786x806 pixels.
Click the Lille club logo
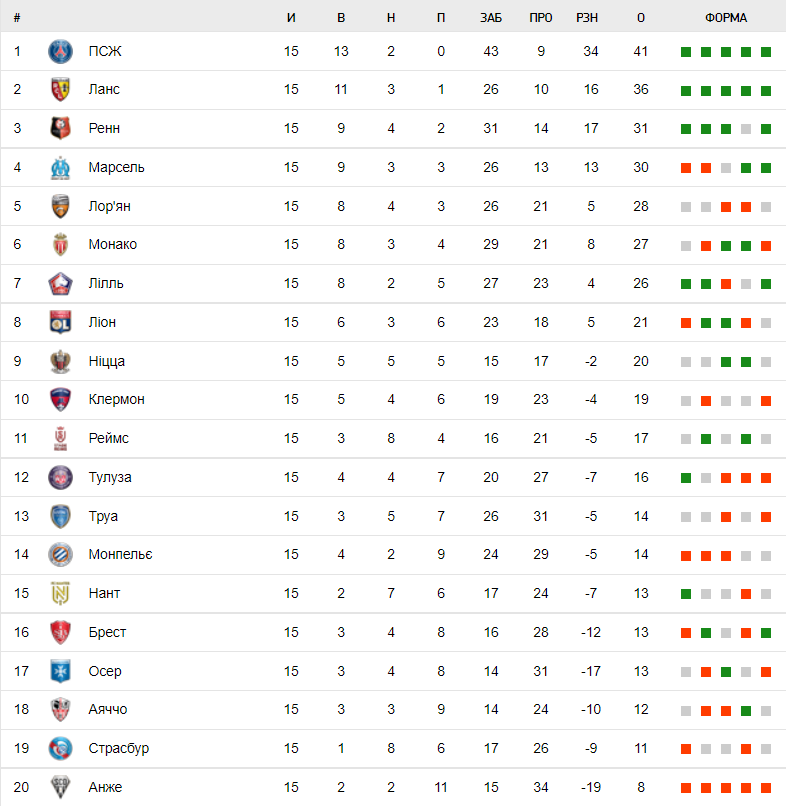click(x=61, y=283)
